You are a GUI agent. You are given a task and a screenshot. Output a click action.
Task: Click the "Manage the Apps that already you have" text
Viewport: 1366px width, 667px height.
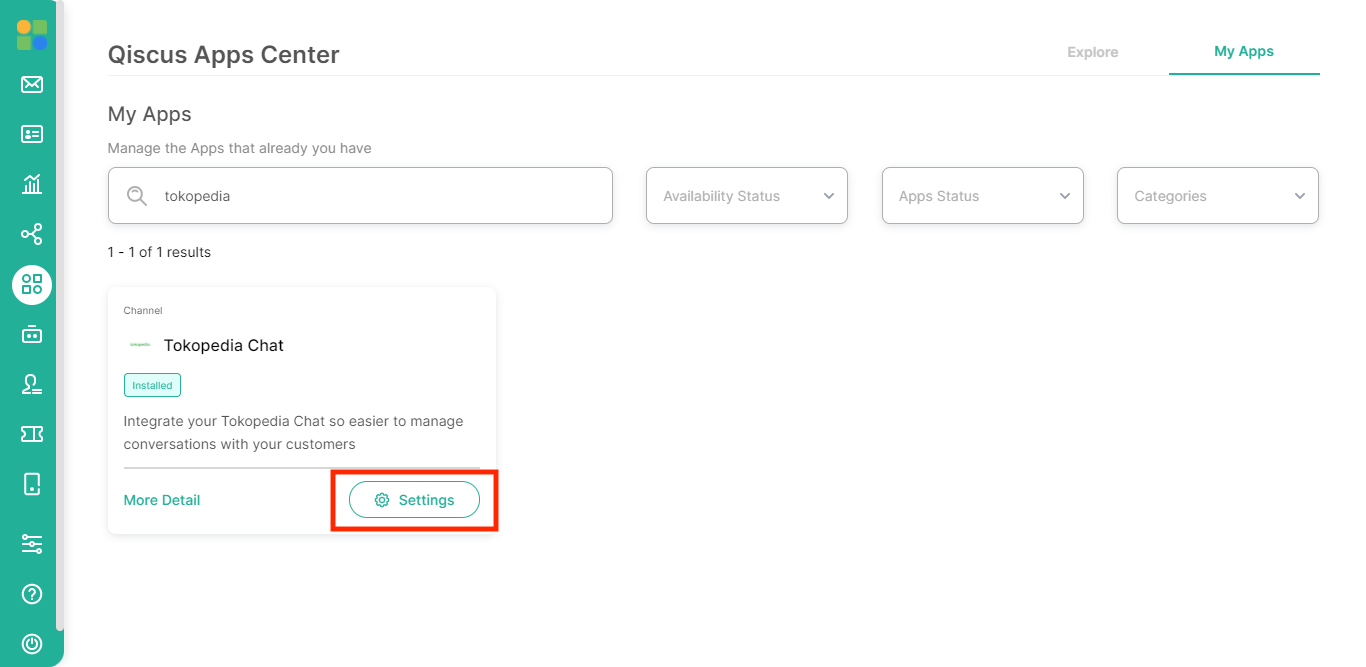click(240, 148)
